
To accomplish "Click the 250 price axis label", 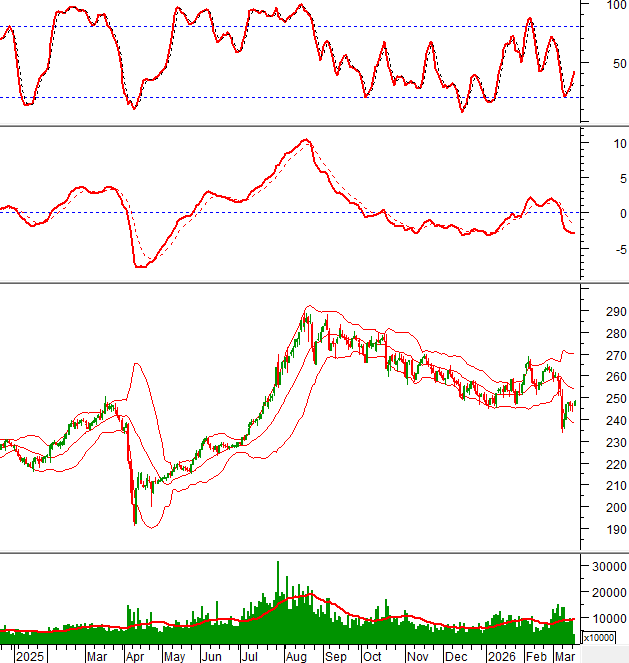I will (604, 399).
